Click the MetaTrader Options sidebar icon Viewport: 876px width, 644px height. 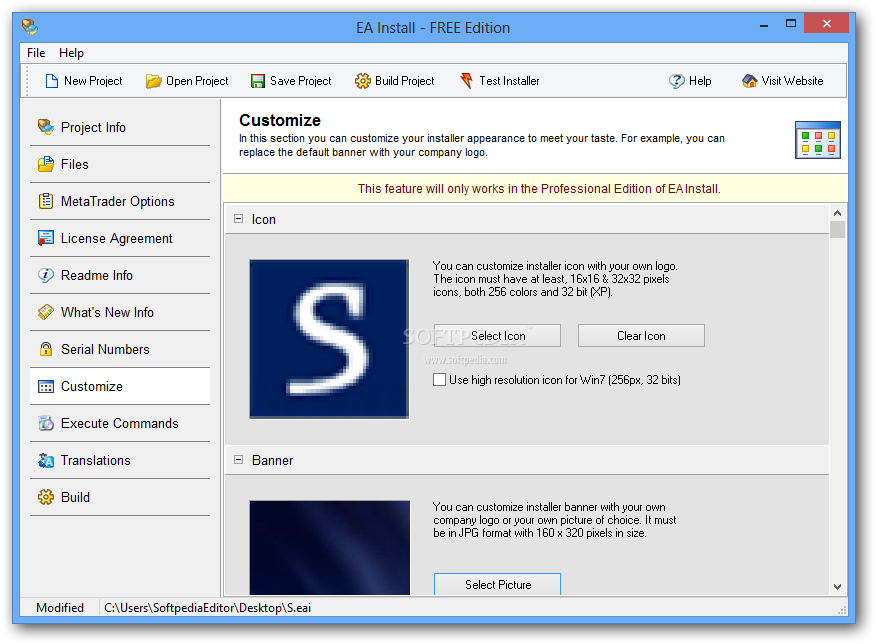pyautogui.click(x=46, y=201)
